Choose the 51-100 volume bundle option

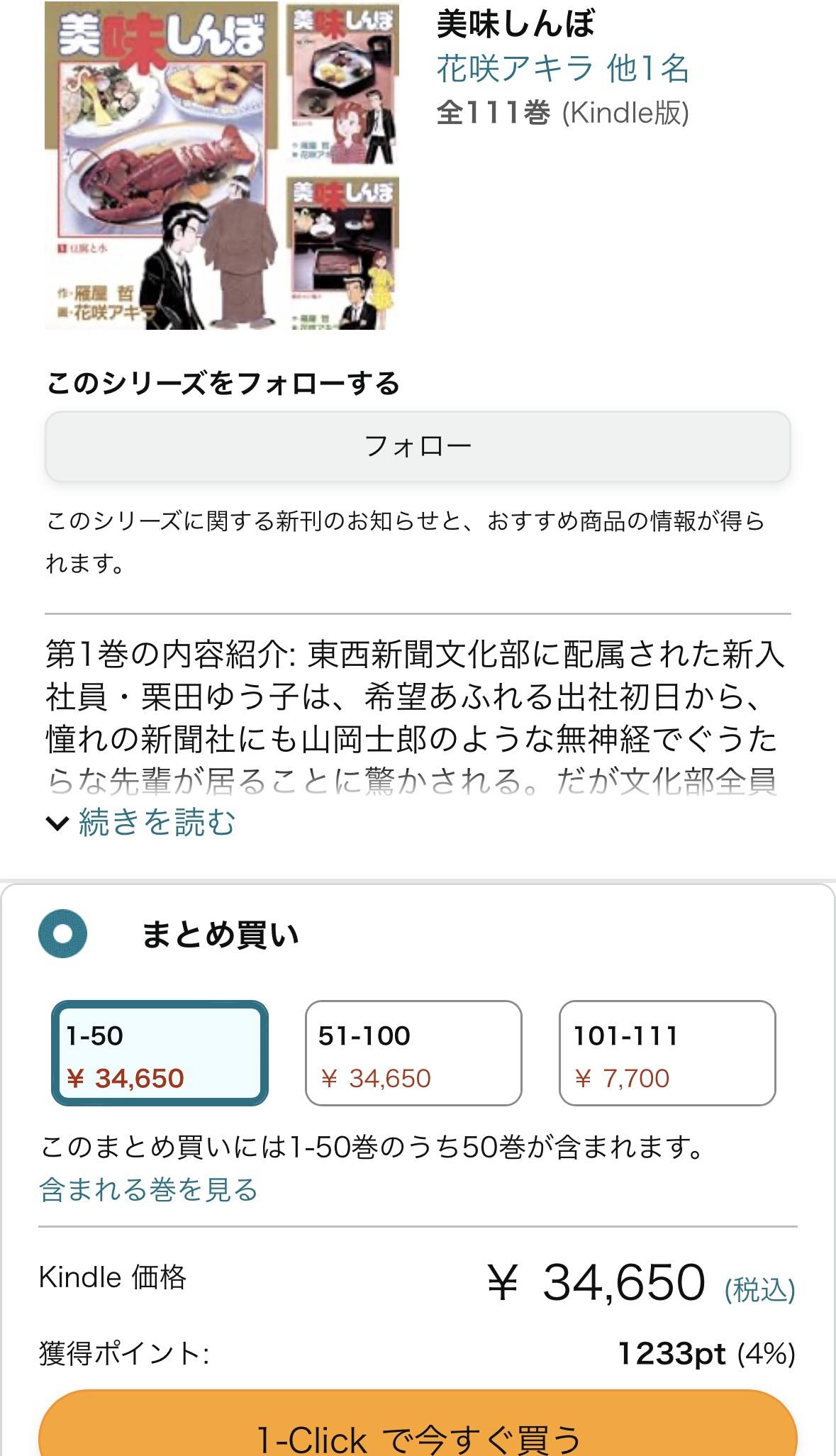click(413, 1053)
